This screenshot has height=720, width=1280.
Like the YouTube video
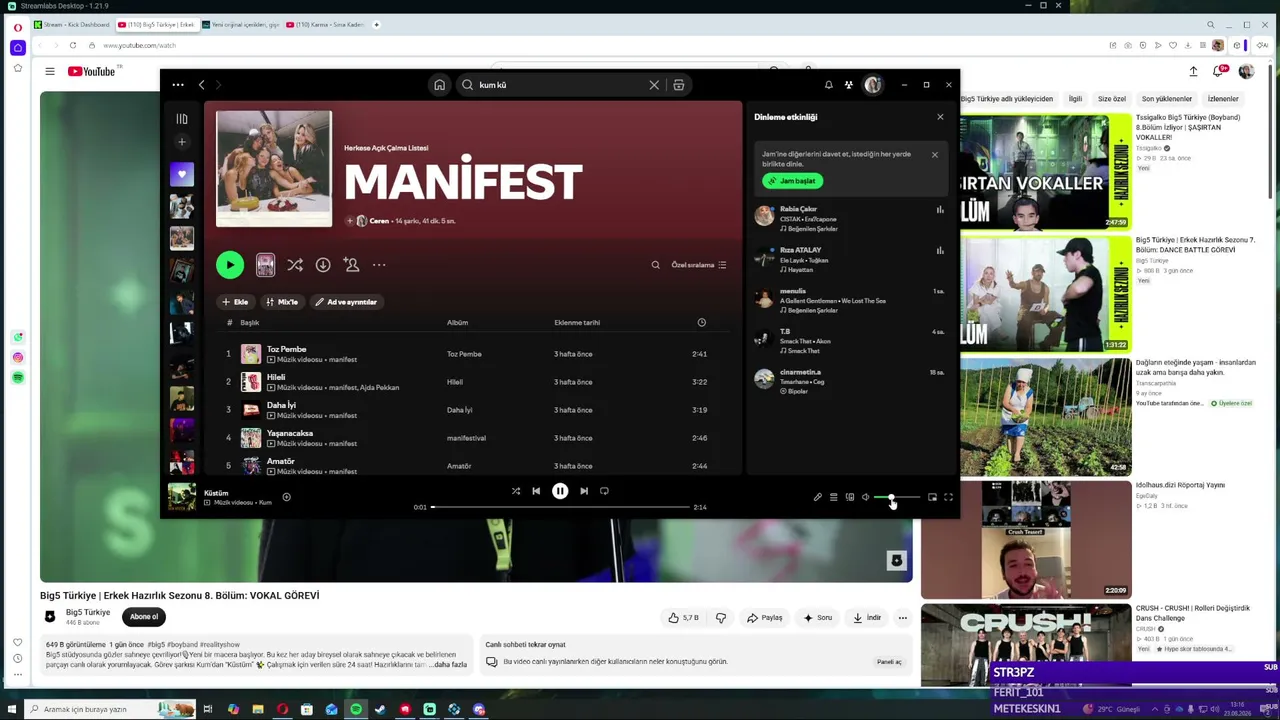pos(684,618)
